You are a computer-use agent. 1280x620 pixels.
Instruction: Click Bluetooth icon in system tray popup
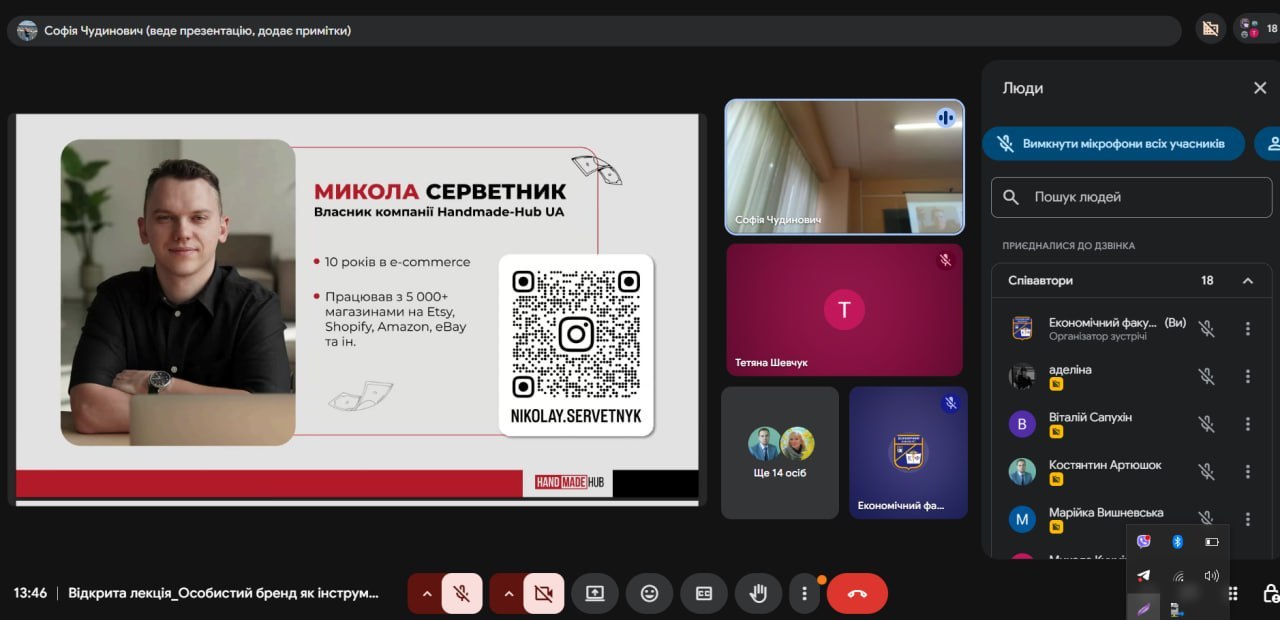click(1178, 542)
